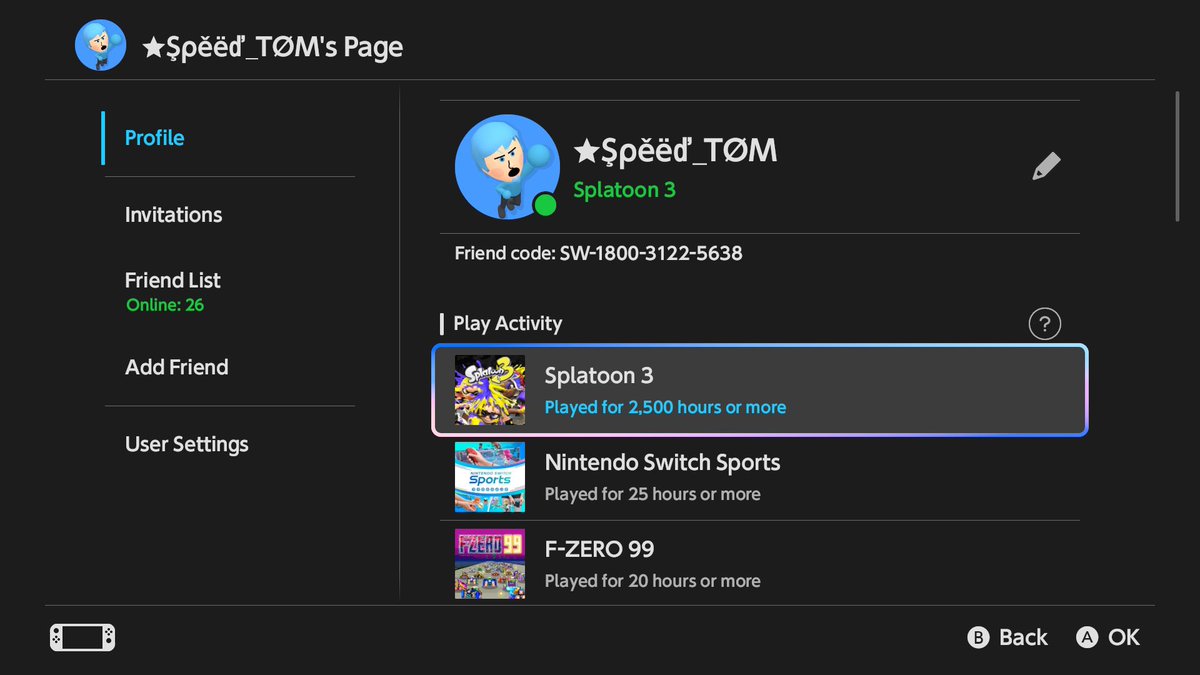Click the B button icon
Screen dimensions: 1200x675
click(x=979, y=637)
